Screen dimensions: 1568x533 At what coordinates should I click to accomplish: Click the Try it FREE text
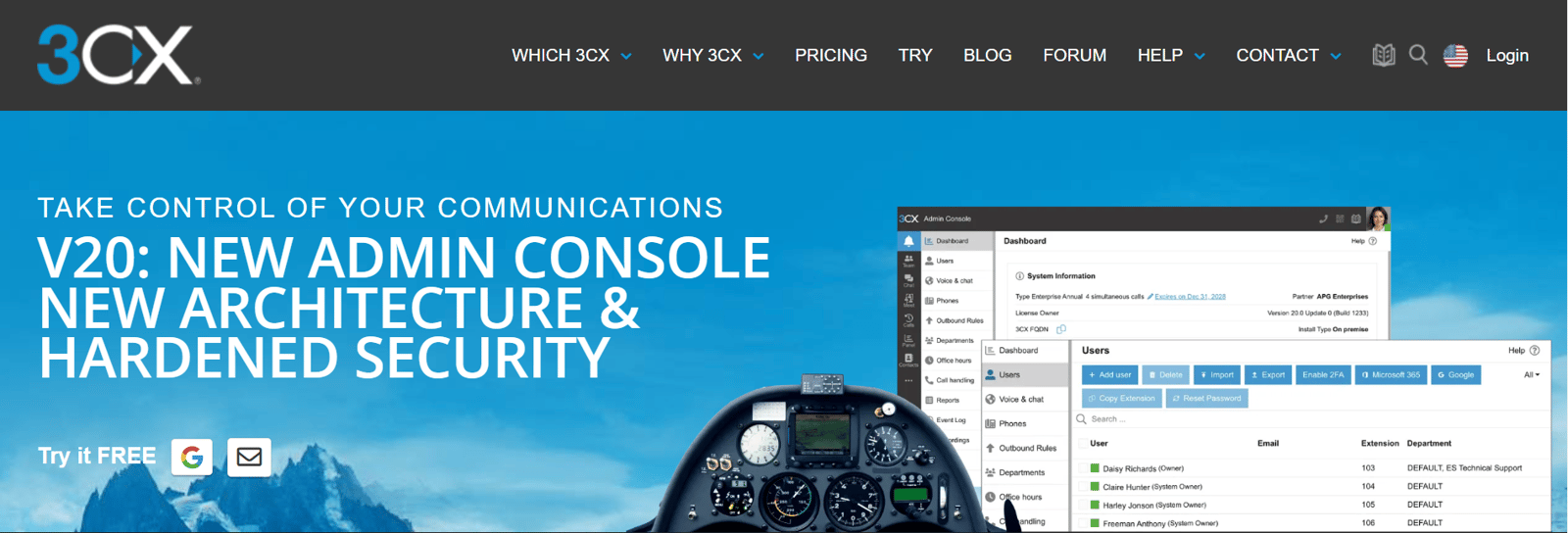tap(97, 456)
